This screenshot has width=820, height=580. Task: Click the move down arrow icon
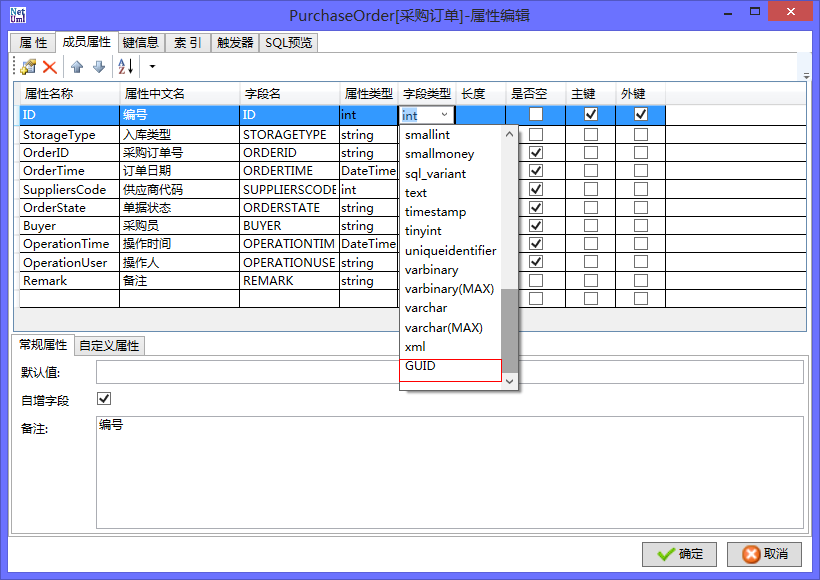point(98,67)
